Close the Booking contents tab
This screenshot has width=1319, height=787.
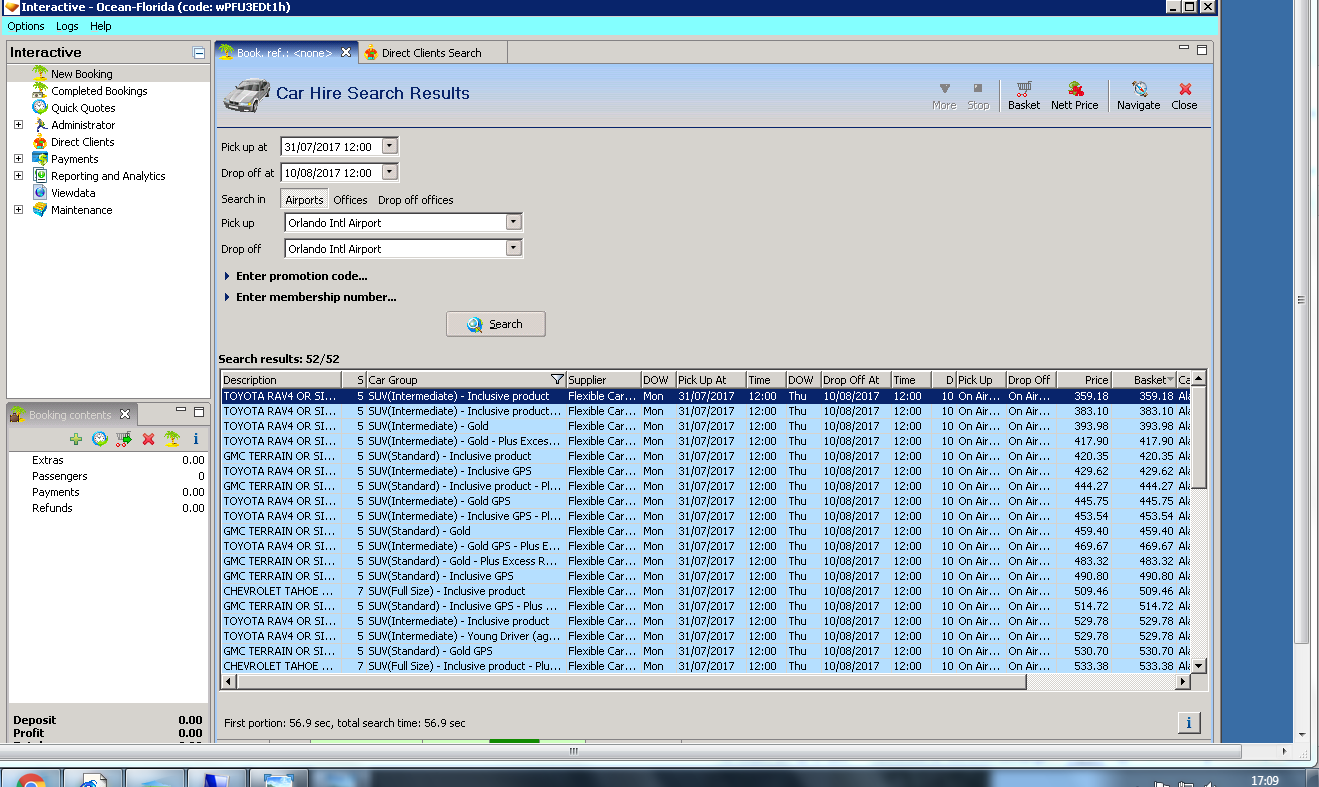(x=125, y=414)
